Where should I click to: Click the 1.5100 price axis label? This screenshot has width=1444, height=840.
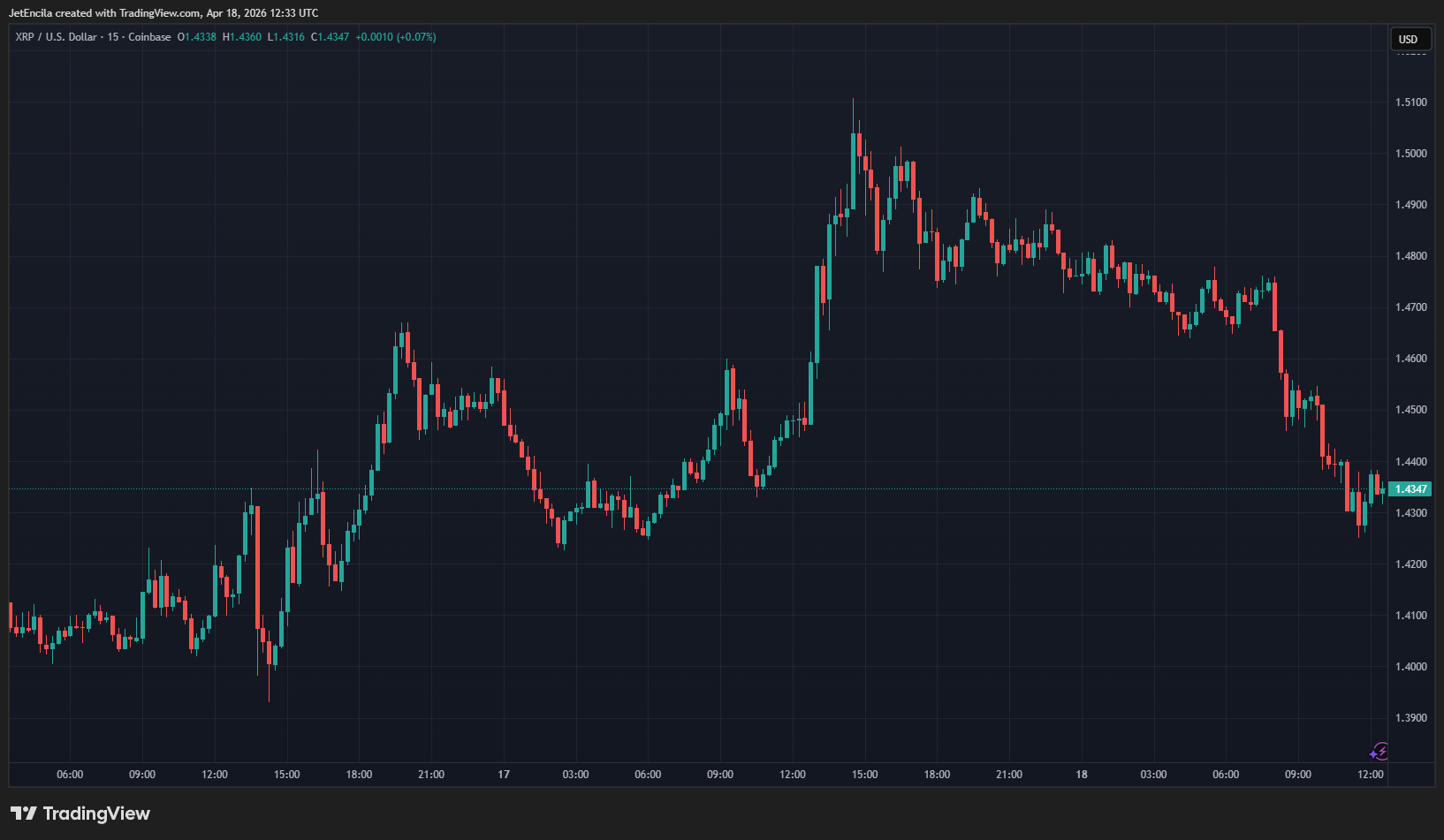[1410, 102]
